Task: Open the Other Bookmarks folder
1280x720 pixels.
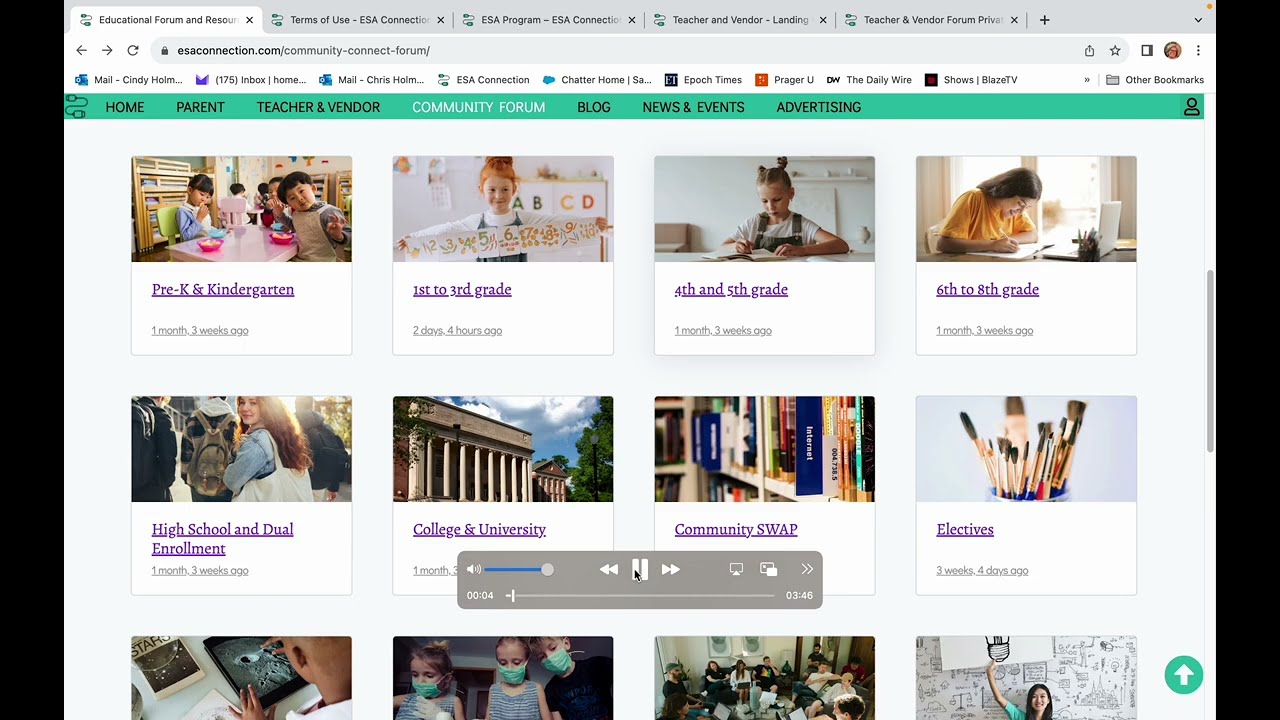Action: pos(1155,80)
